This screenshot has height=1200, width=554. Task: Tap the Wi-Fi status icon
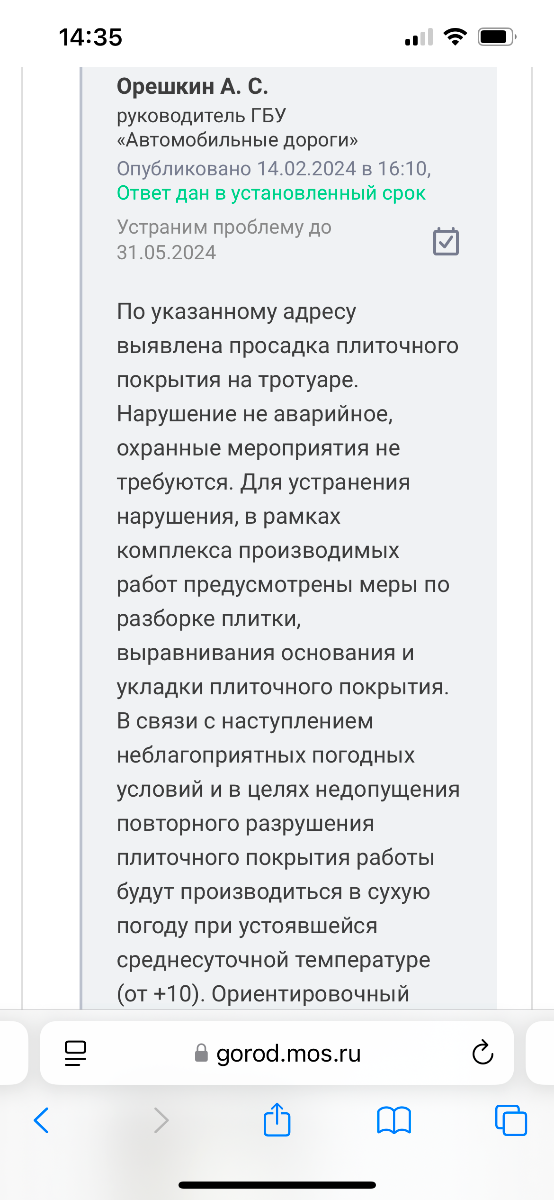pos(456,37)
